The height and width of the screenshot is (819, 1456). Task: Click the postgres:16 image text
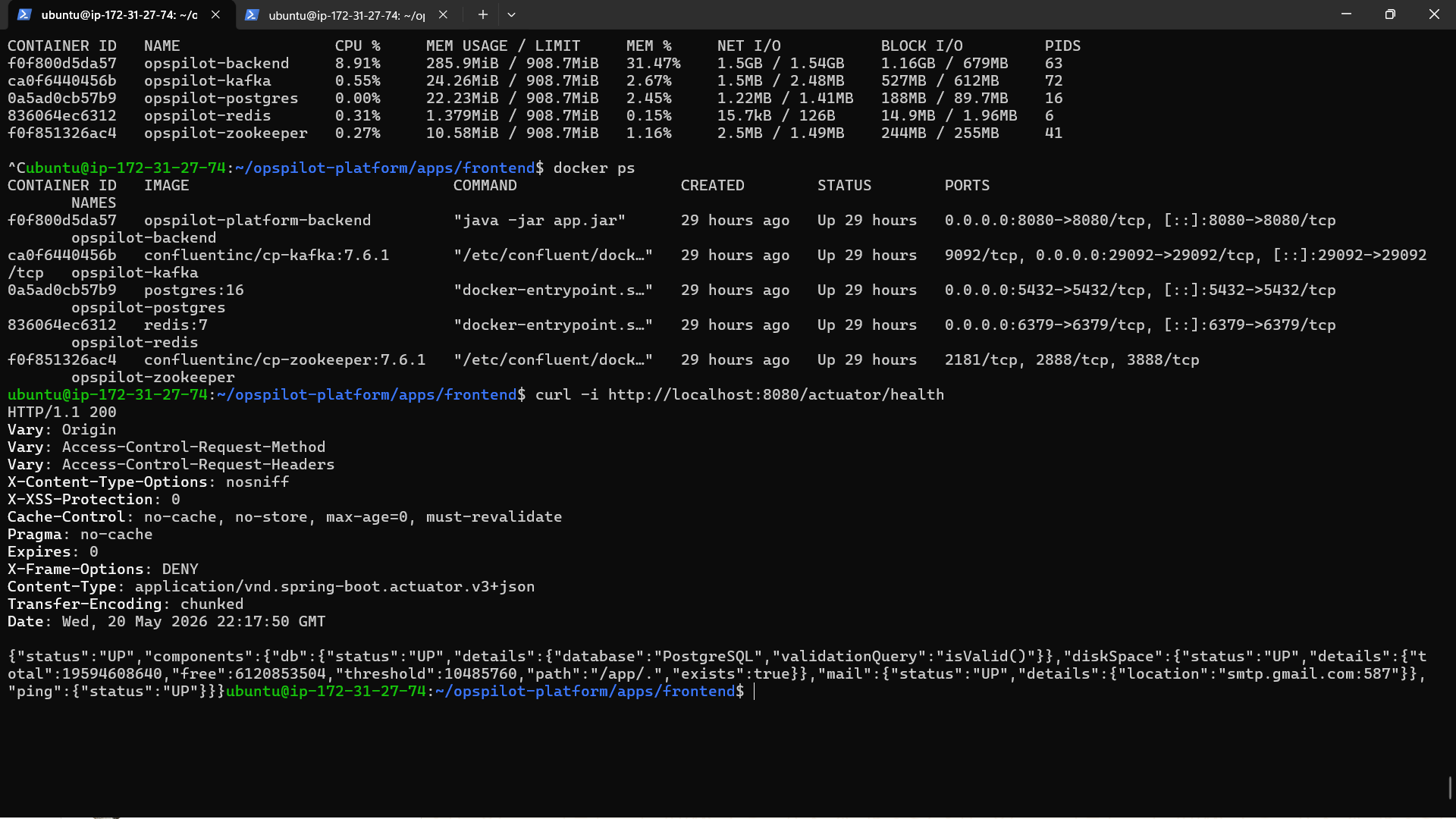coord(194,290)
